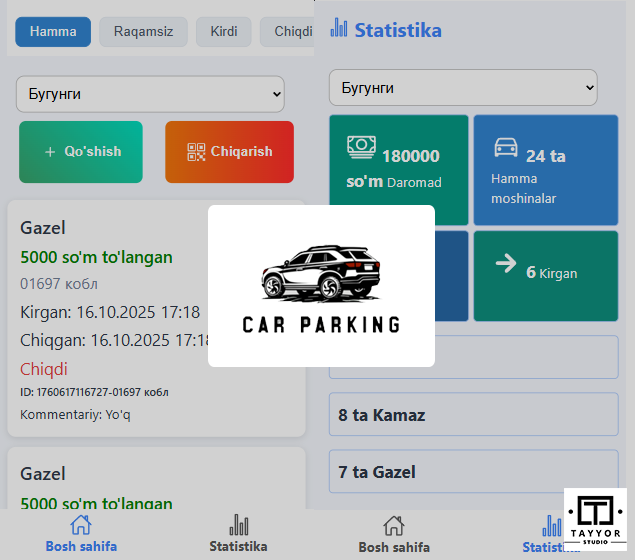Click the arrow icon on Kirgan card
Screen dimensions: 635x560
pyautogui.click(x=506, y=264)
